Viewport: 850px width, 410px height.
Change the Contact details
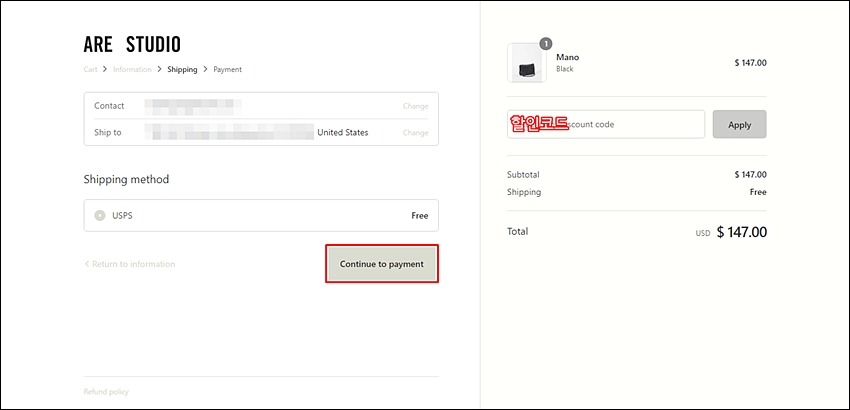coord(415,106)
